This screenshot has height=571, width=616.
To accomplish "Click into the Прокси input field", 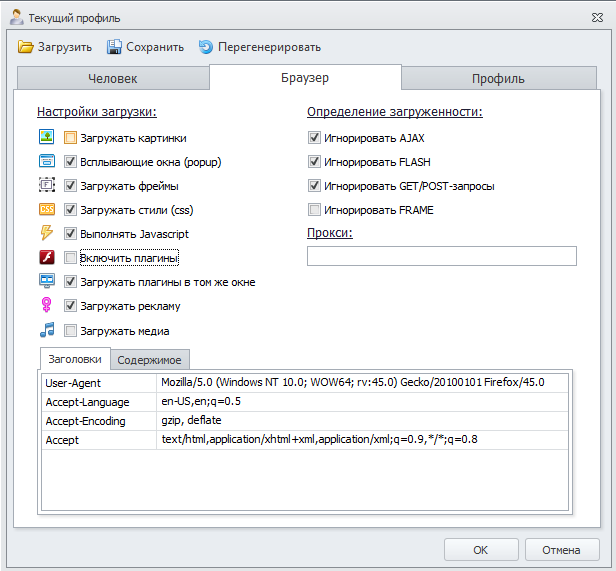I will coord(441,256).
